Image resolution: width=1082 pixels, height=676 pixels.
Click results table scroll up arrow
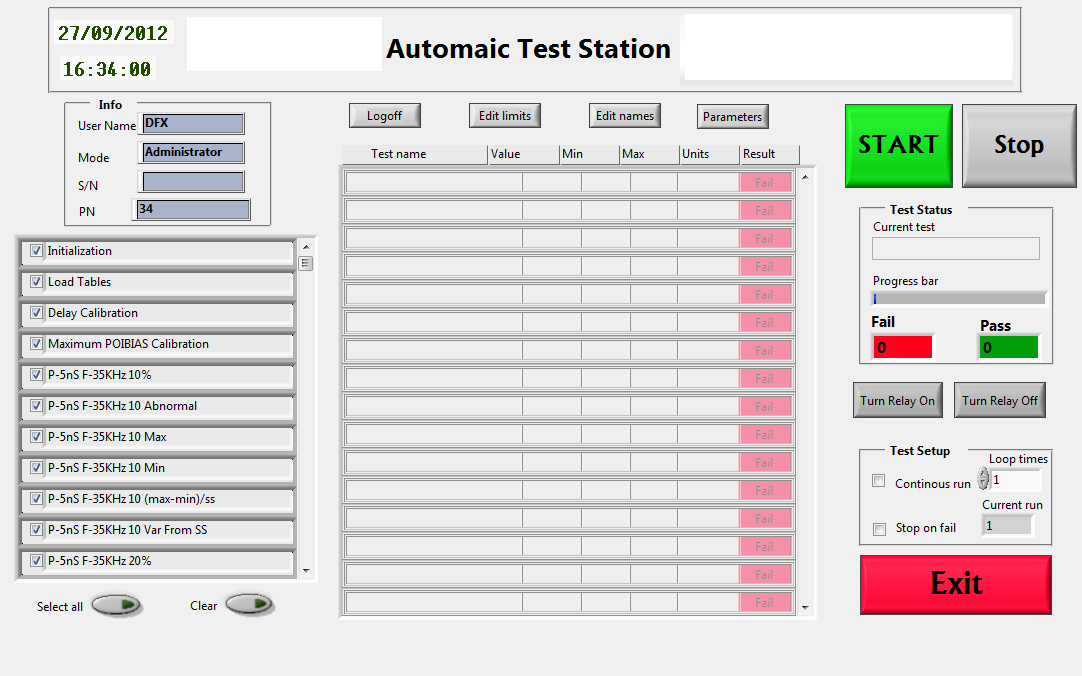point(805,177)
